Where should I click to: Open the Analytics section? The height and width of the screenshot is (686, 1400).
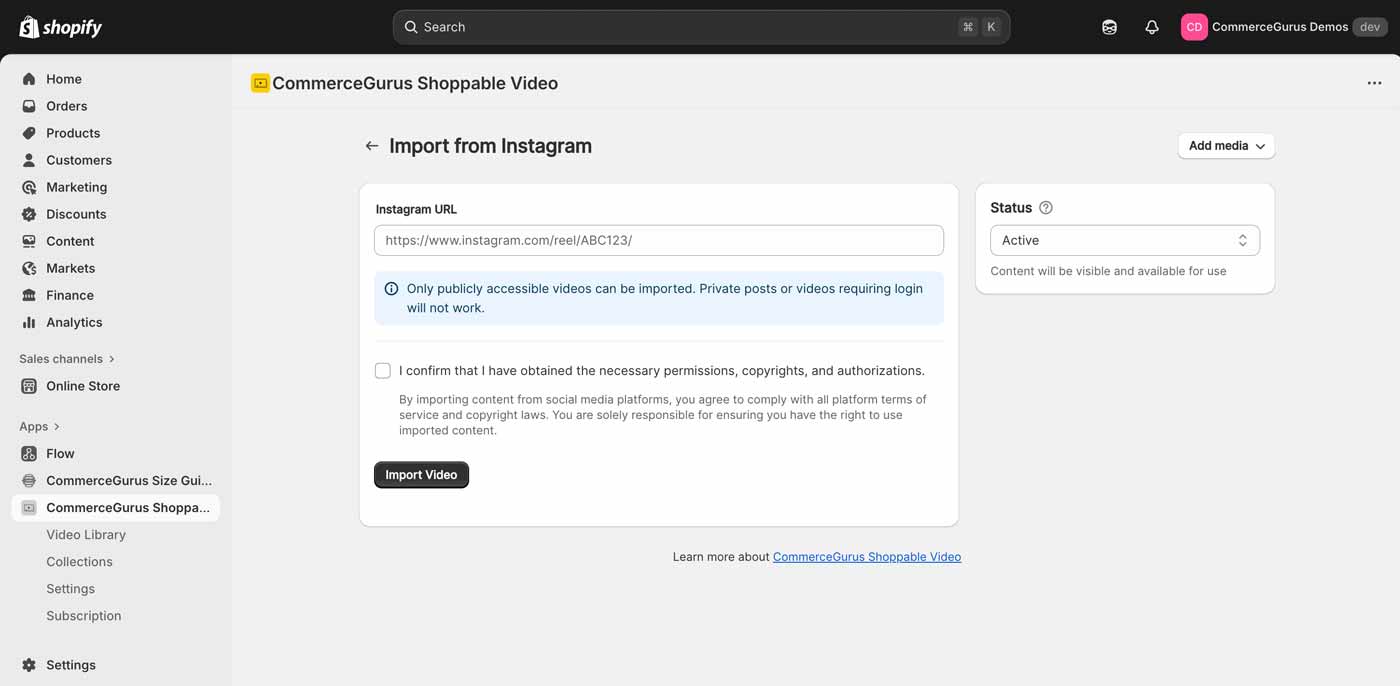tap(74, 321)
